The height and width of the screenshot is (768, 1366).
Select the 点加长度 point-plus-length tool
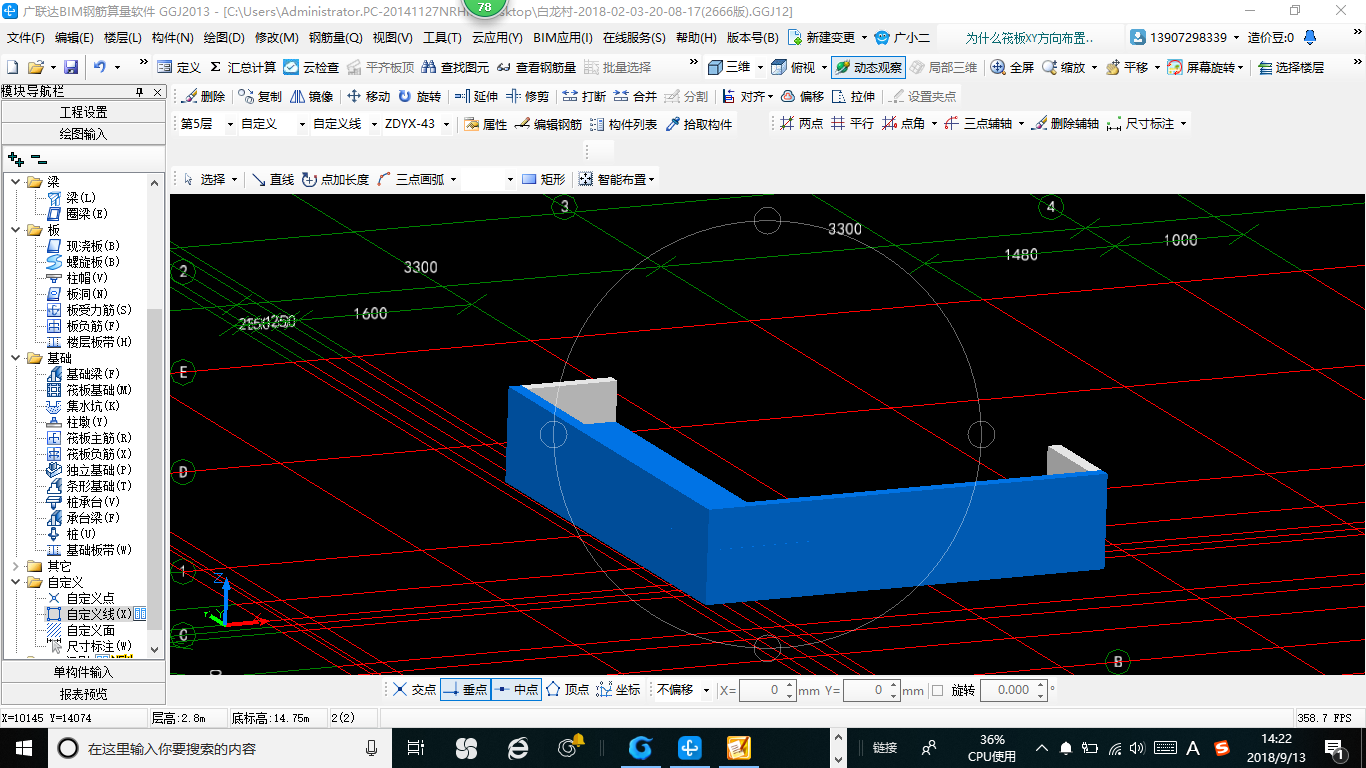tap(335, 179)
